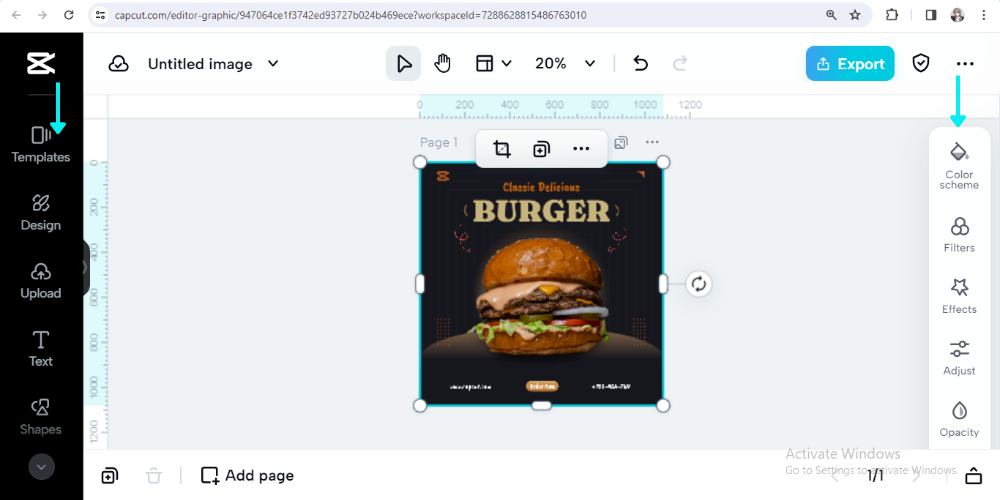1000x500 pixels.
Task: Click the page background image icon
Action: click(621, 143)
